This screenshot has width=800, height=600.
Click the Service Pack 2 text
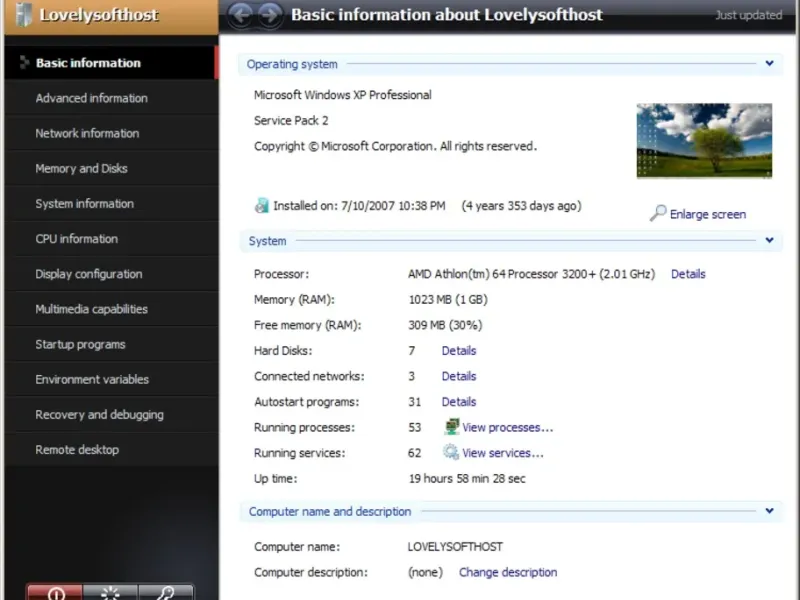(x=291, y=120)
